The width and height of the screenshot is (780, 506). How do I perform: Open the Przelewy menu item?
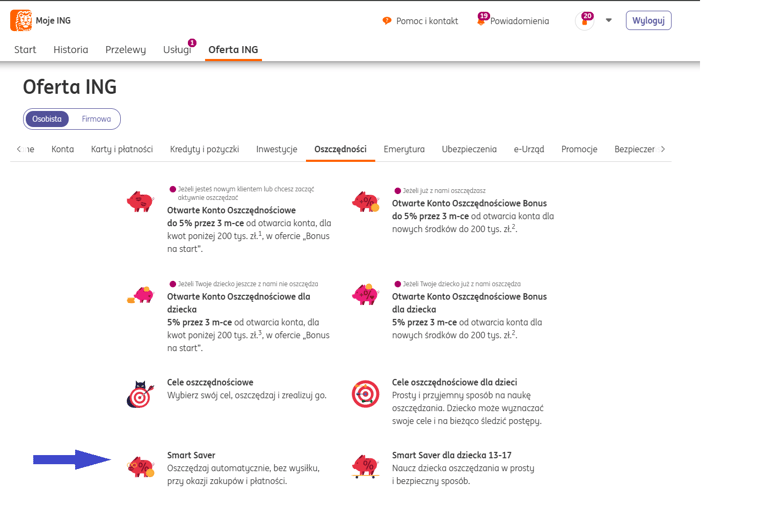pyautogui.click(x=125, y=50)
